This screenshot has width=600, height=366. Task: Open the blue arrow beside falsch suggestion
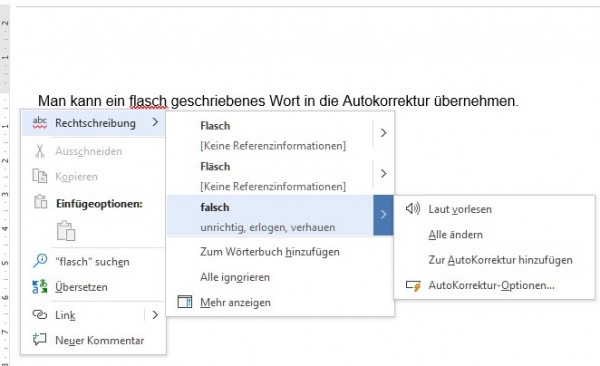click(x=383, y=215)
